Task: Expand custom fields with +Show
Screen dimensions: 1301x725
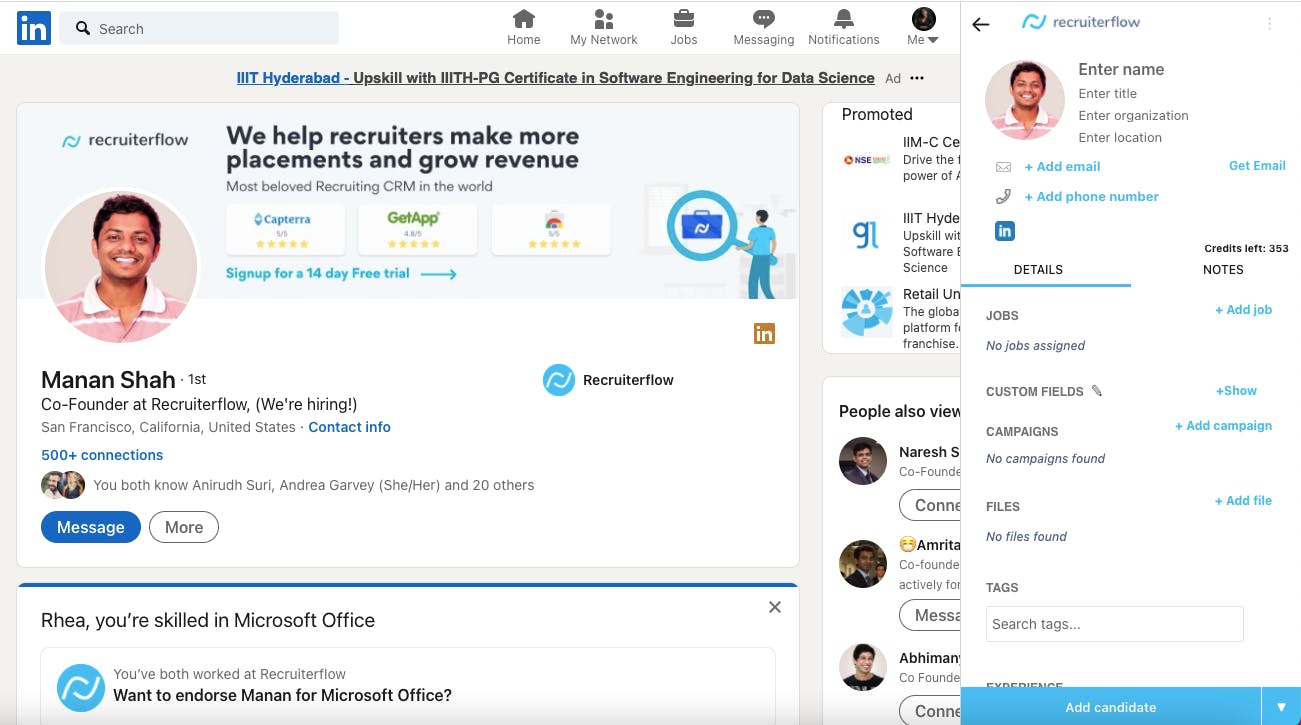Action: [x=1236, y=390]
